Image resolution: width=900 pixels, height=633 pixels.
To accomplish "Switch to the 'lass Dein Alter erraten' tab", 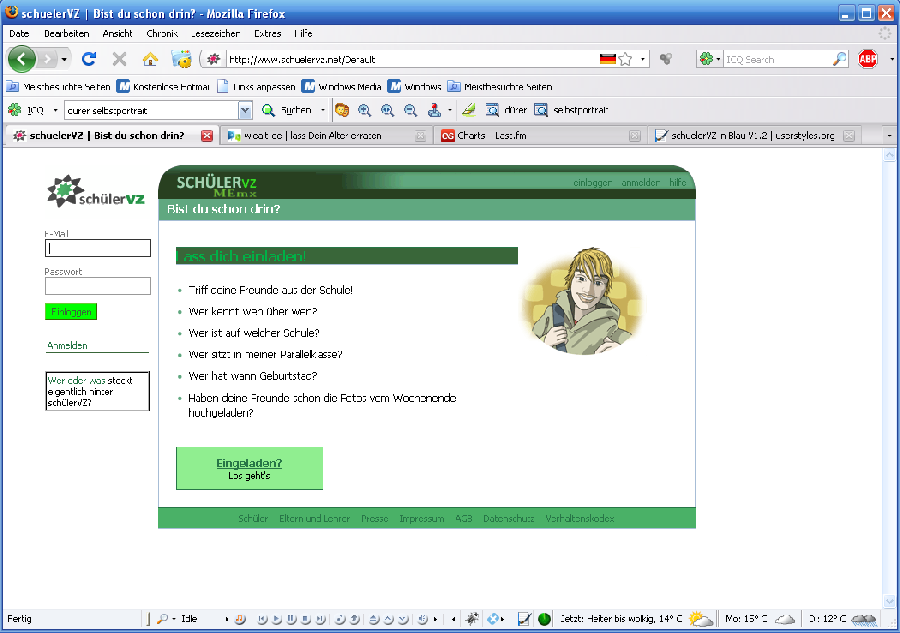I will (326, 135).
